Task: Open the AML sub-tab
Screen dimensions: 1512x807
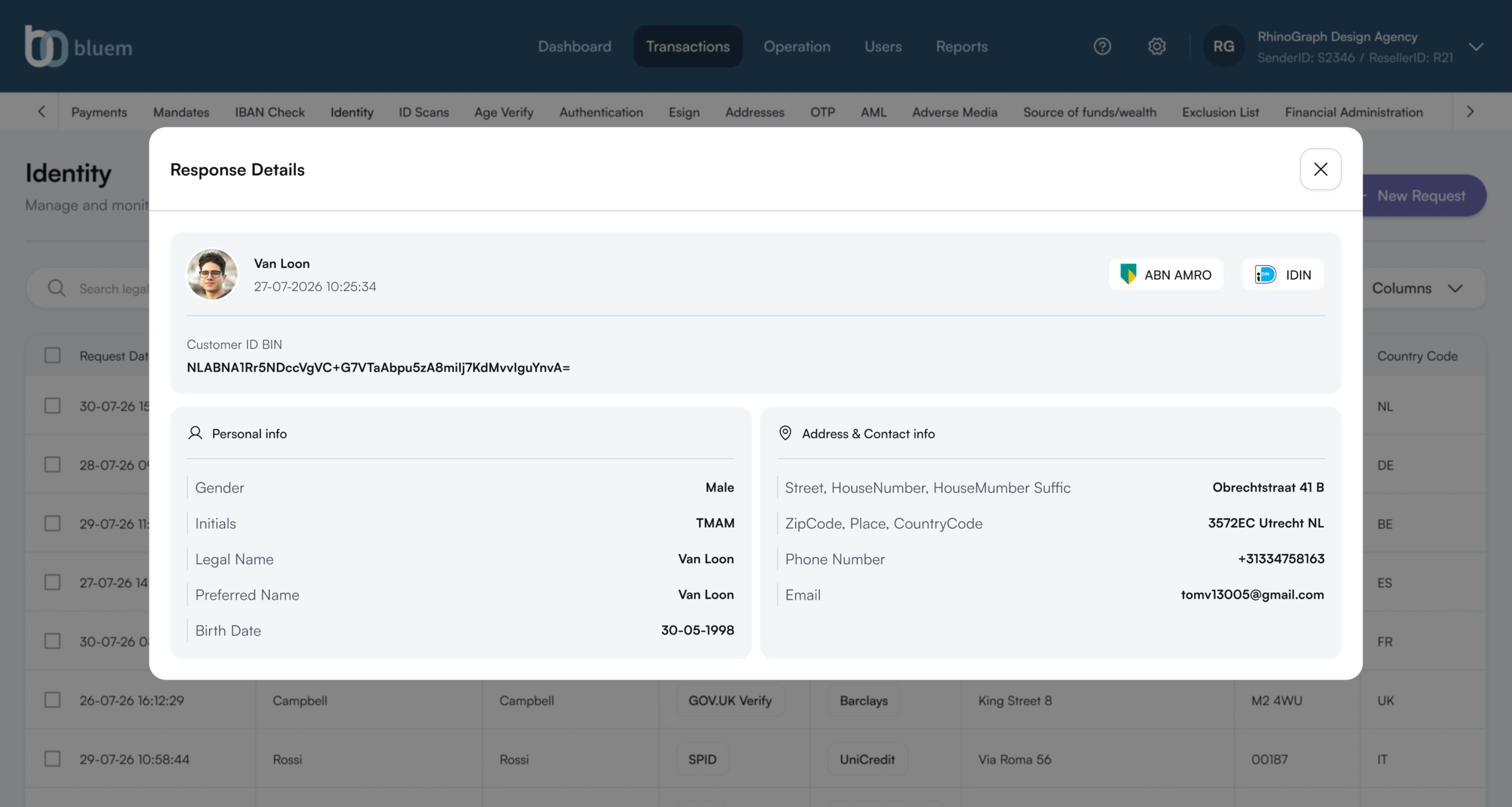Action: click(x=873, y=112)
